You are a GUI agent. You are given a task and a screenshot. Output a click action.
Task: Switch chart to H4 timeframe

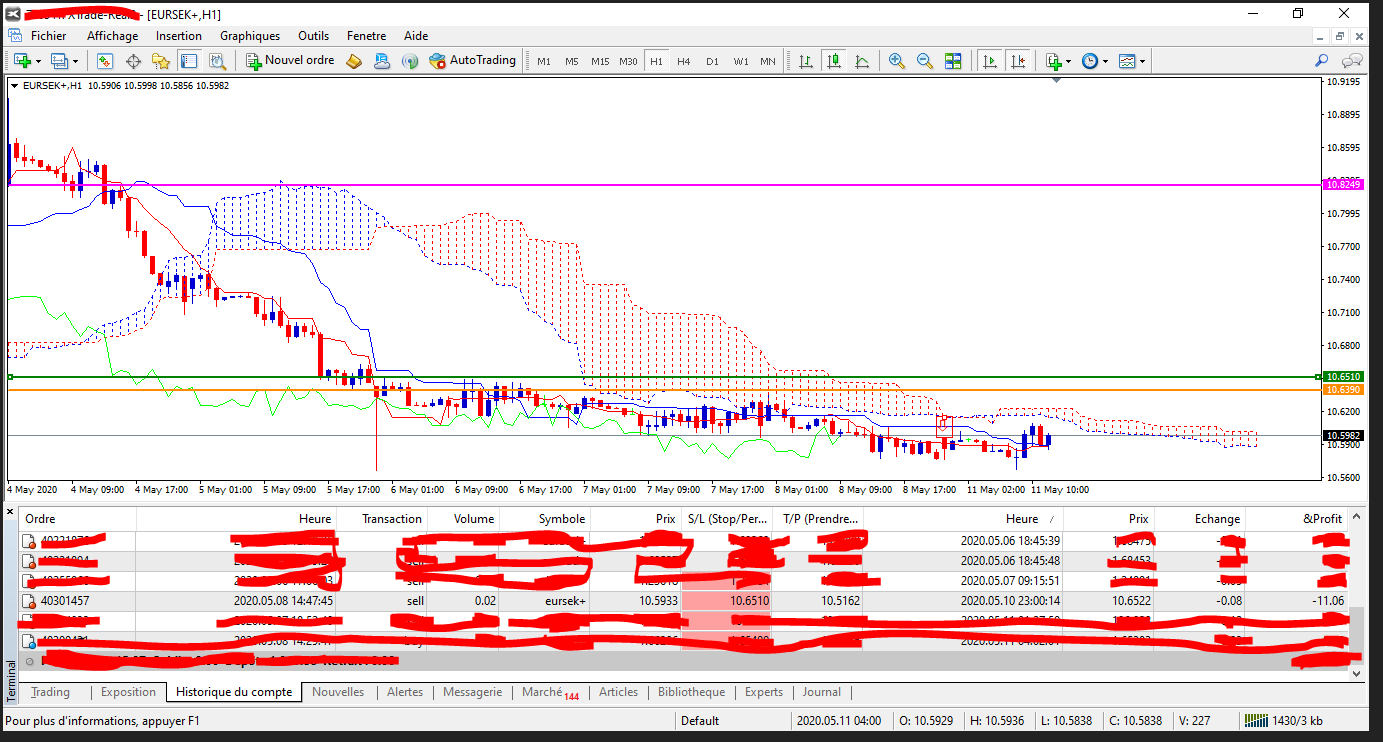(x=684, y=61)
